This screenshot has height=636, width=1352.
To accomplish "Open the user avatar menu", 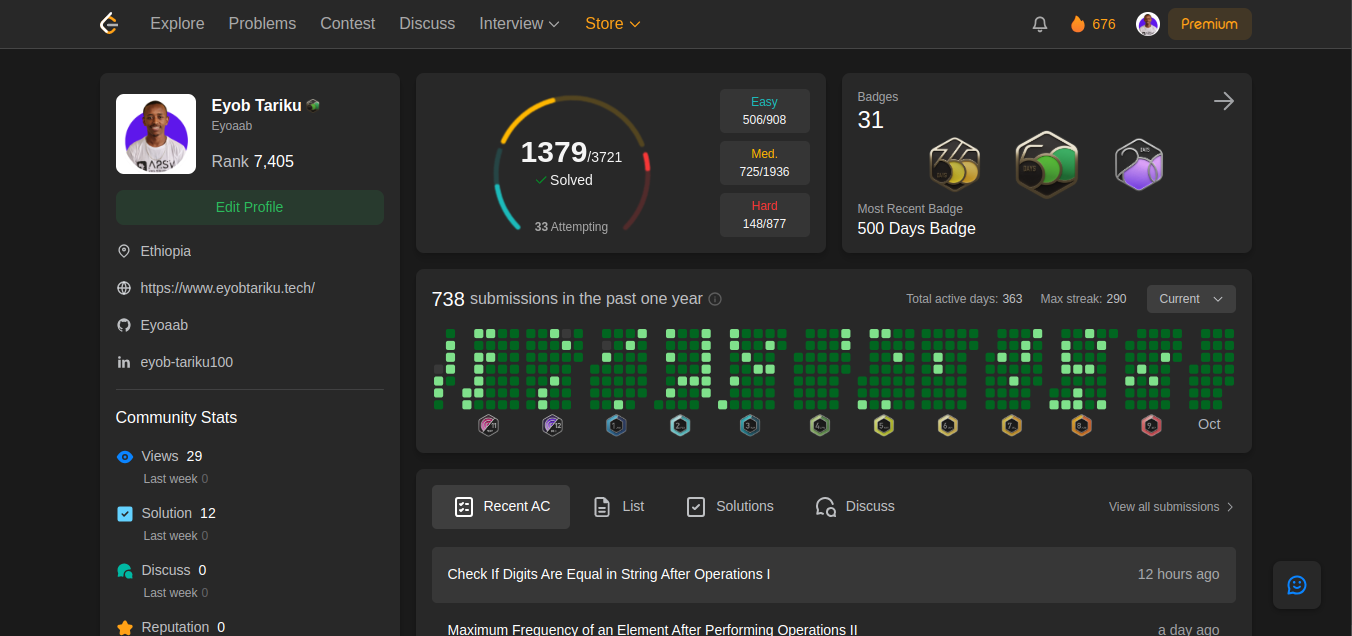I will 1148,24.
